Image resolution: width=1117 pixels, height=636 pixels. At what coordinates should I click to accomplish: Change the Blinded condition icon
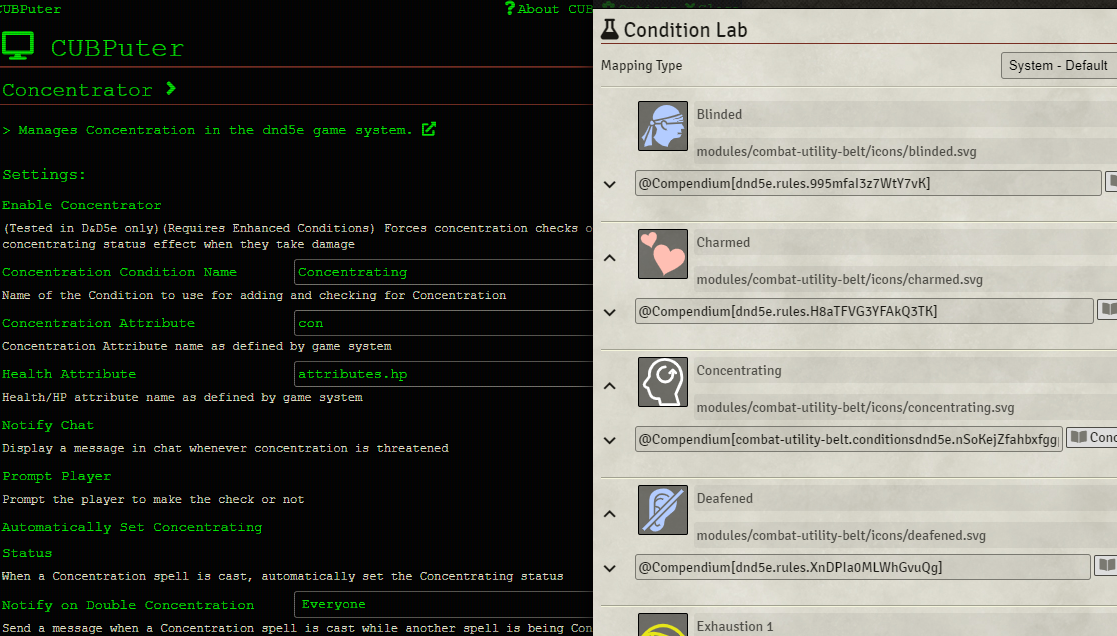(663, 125)
